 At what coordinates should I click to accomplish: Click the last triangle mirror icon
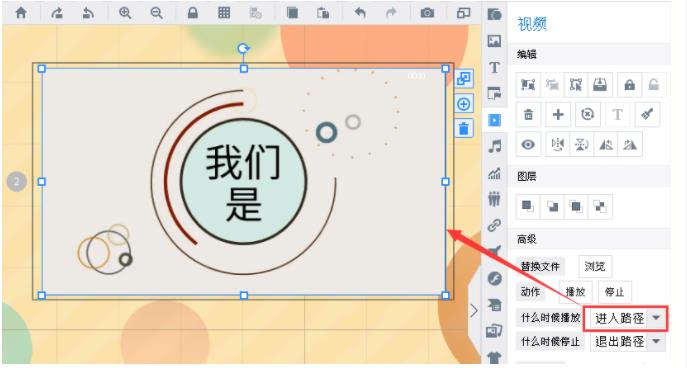point(630,144)
